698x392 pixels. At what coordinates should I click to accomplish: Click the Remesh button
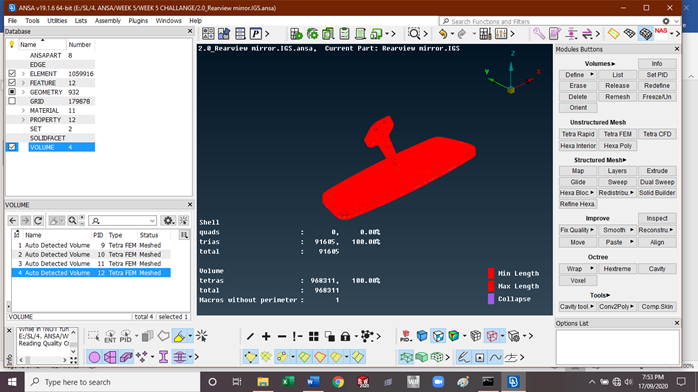617,97
